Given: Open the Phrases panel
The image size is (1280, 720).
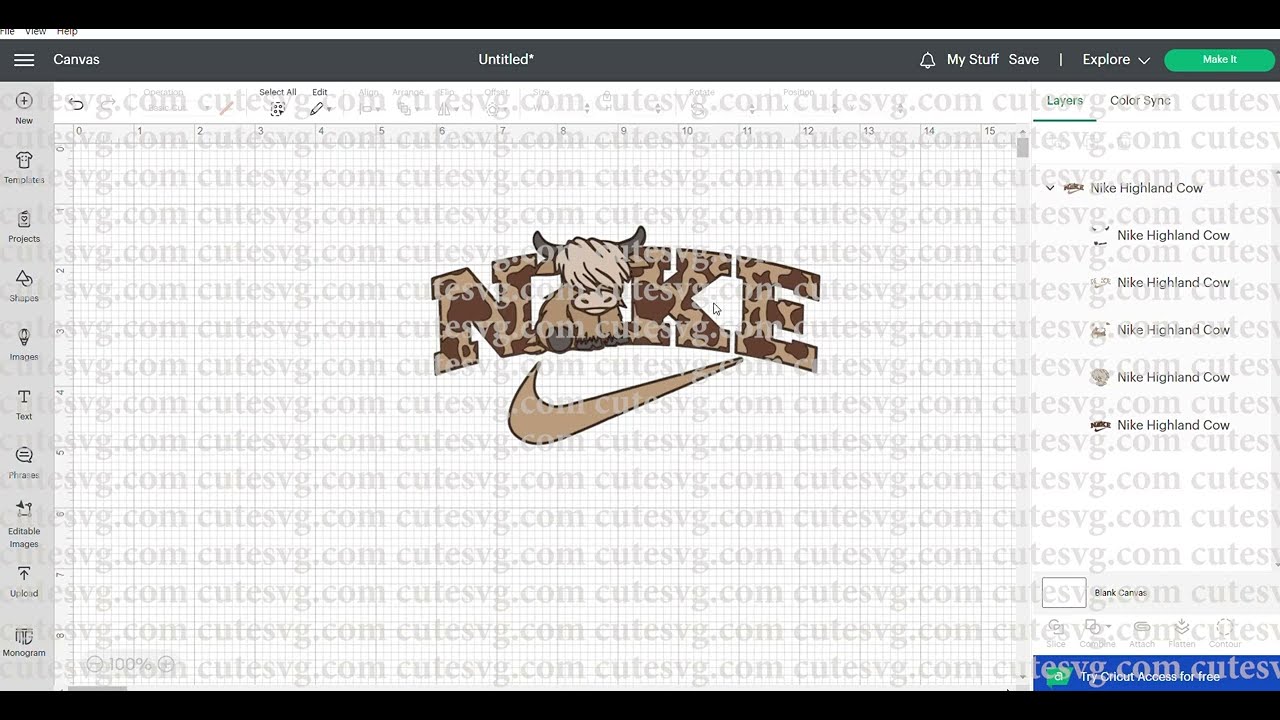Looking at the screenshot, I should click(24, 463).
